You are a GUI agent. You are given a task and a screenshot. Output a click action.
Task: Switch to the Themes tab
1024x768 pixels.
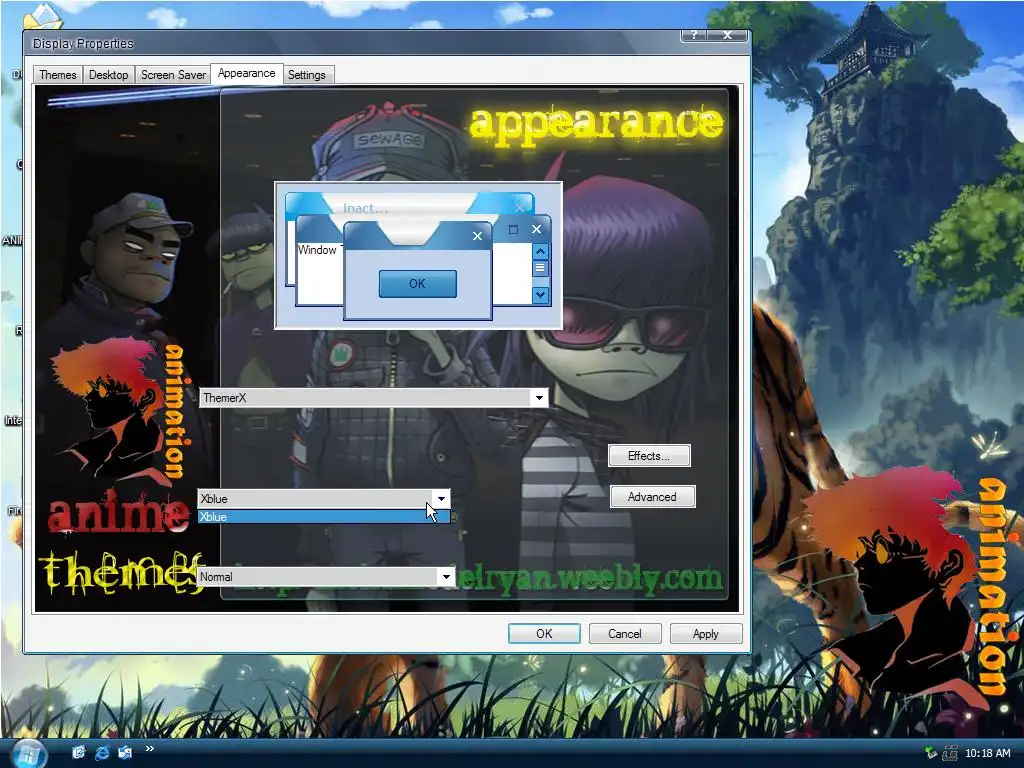point(57,75)
